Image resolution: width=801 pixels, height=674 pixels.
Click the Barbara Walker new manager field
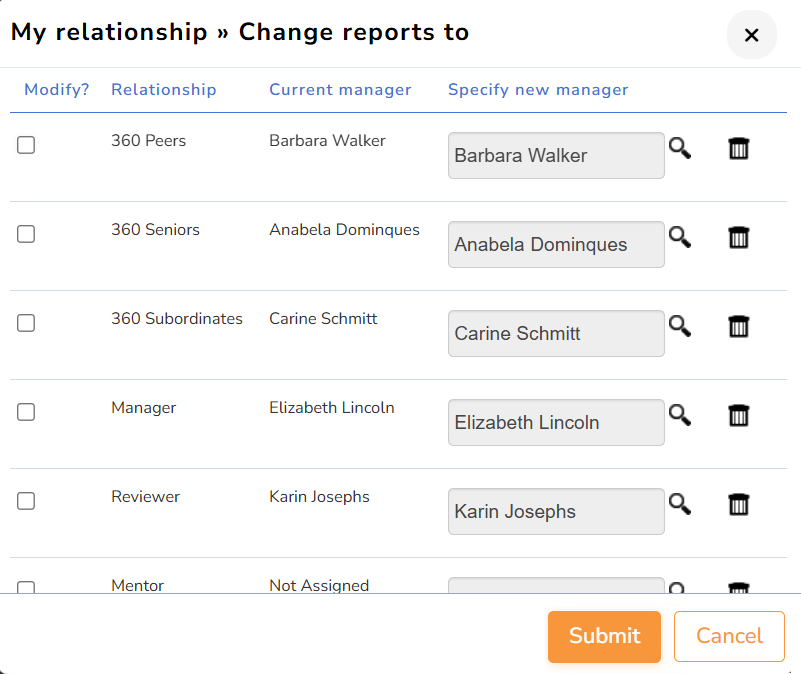556,156
